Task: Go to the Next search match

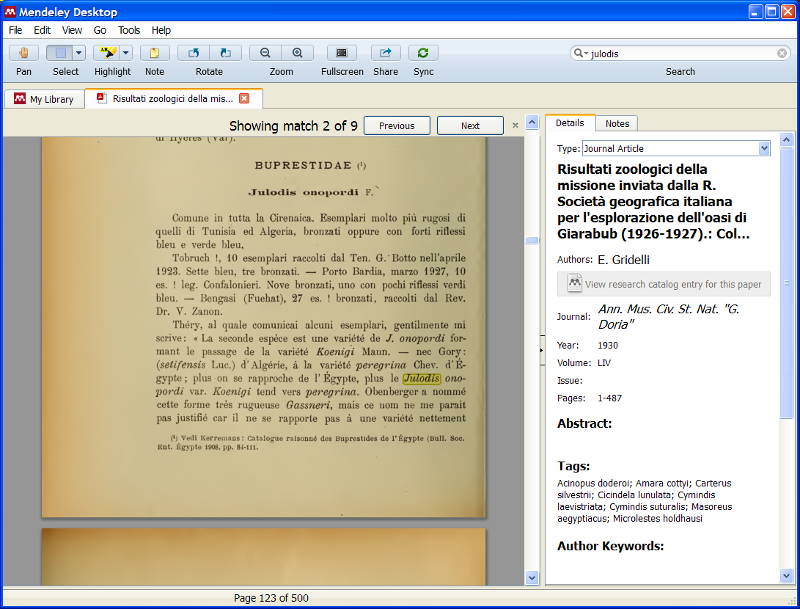Action: point(470,126)
